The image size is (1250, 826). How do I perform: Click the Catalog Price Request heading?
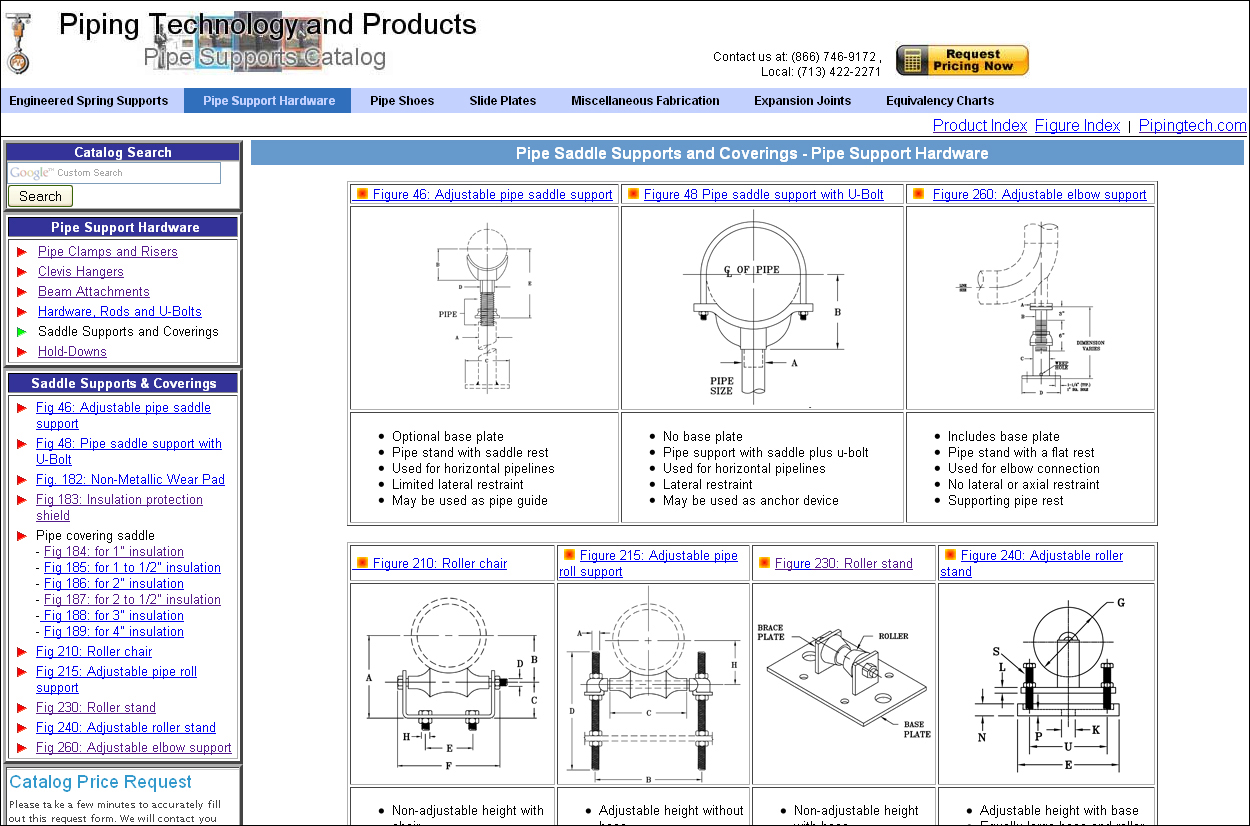click(100, 782)
